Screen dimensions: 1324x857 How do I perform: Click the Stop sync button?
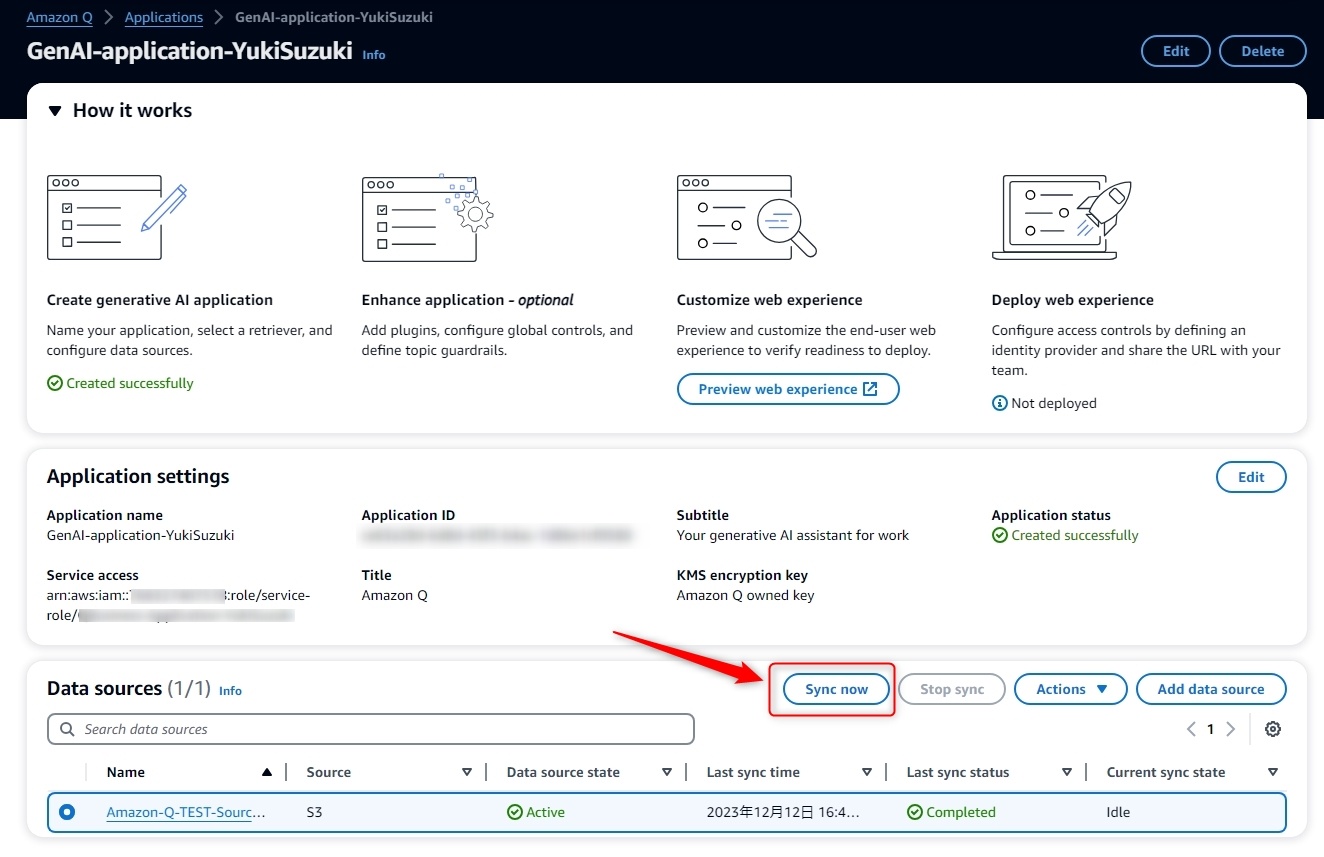point(952,689)
